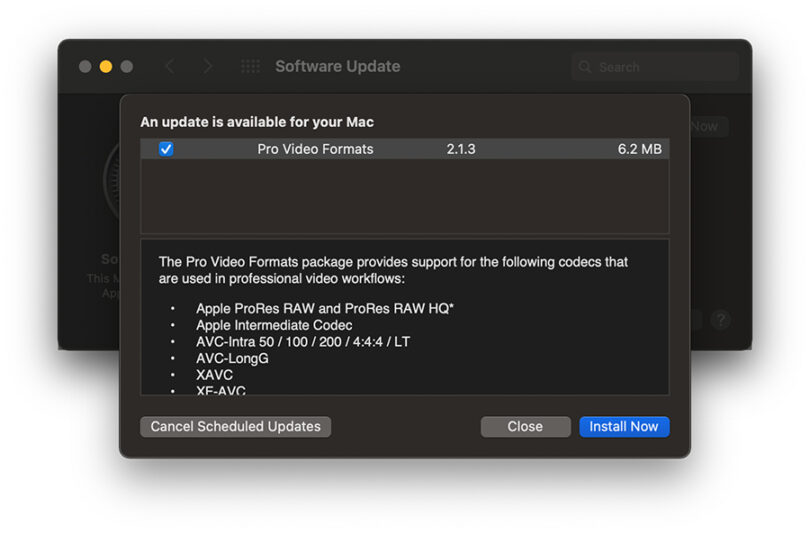Click the Software Update gear icon
The height and width of the screenshot is (535, 810).
(x=110, y=180)
